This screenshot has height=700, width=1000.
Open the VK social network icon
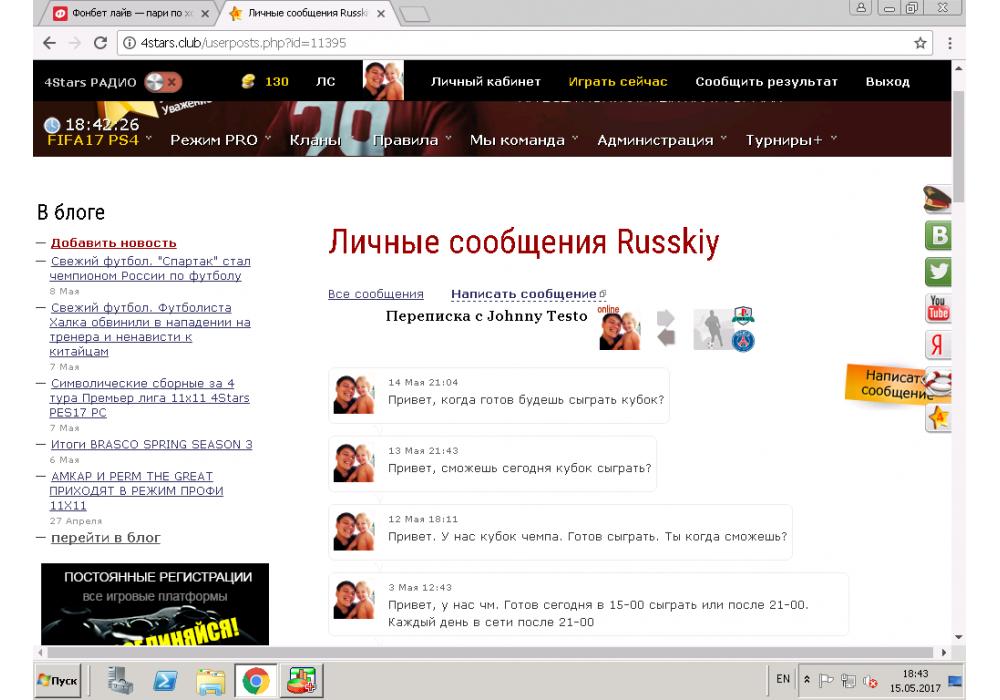coord(940,236)
